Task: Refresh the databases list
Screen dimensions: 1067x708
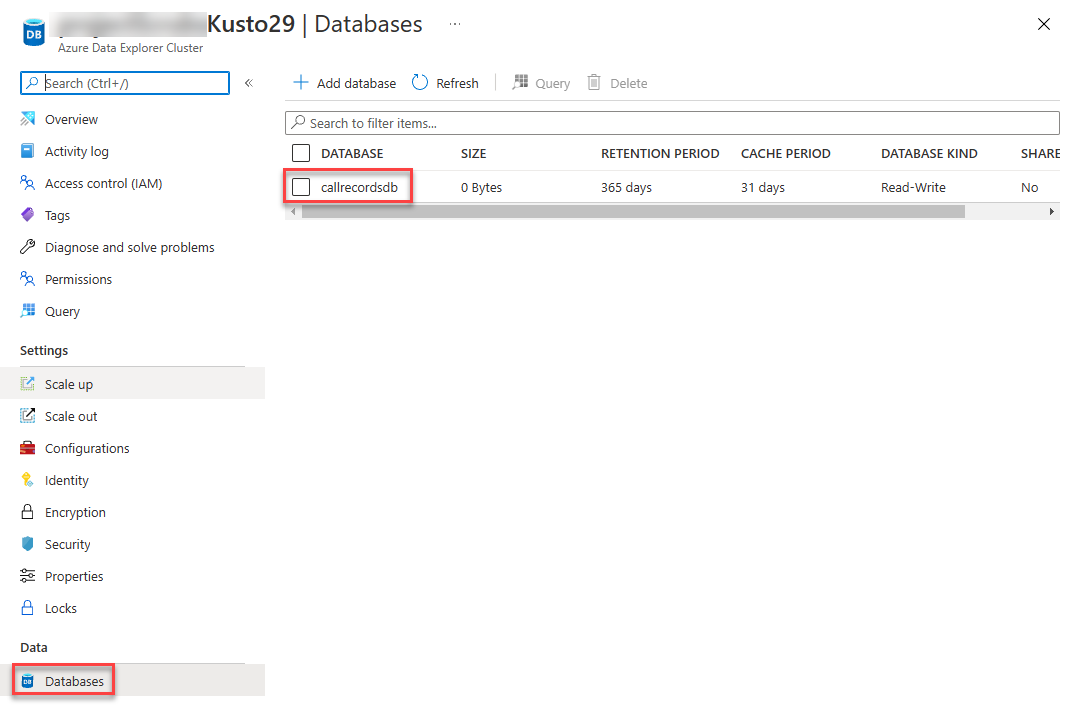Action: (445, 83)
